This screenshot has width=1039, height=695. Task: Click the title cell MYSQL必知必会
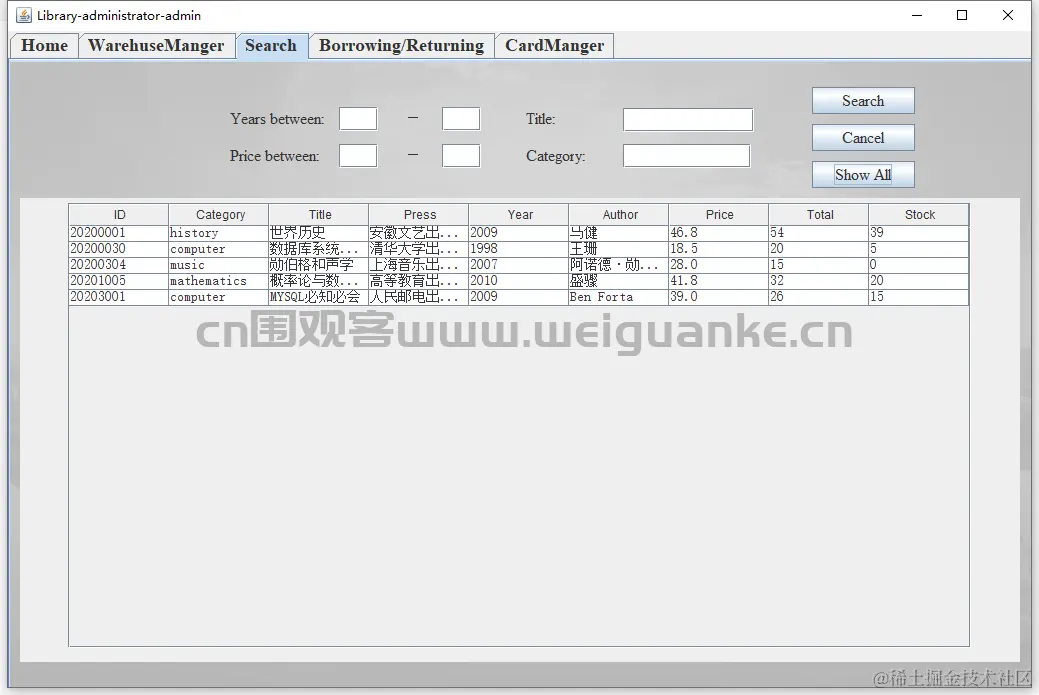pyautogui.click(x=319, y=297)
